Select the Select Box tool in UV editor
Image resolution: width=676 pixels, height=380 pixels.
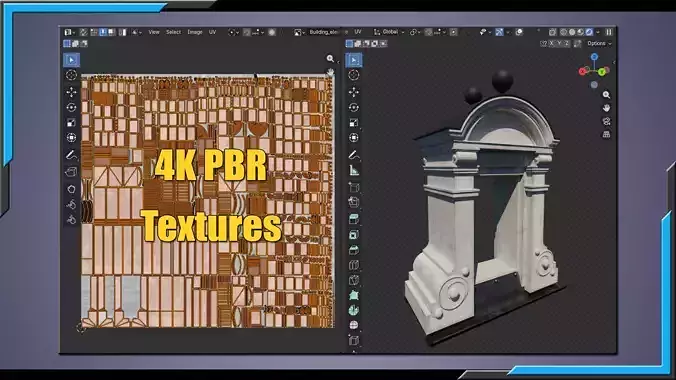coord(71,60)
